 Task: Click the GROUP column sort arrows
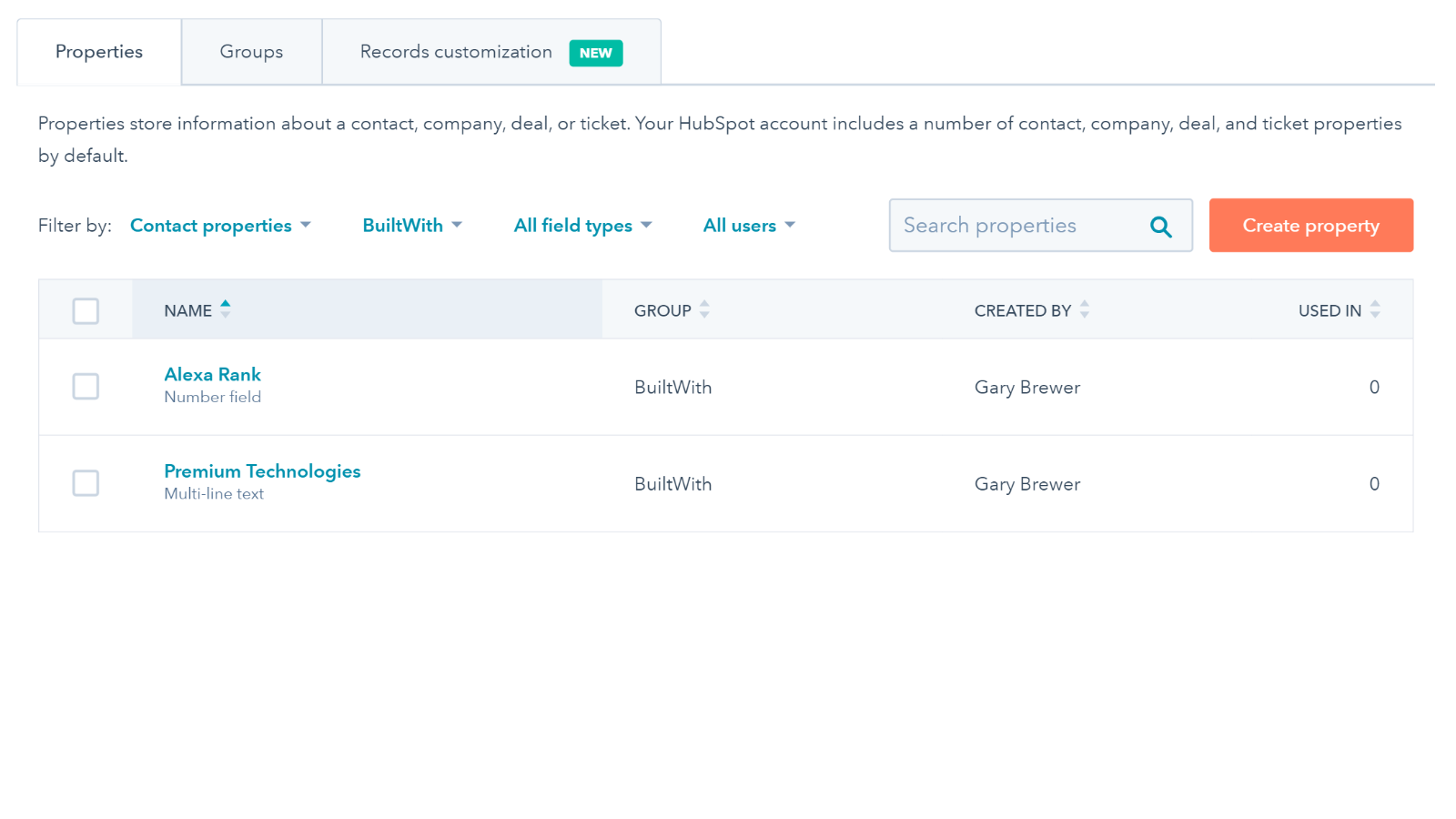[x=704, y=309]
